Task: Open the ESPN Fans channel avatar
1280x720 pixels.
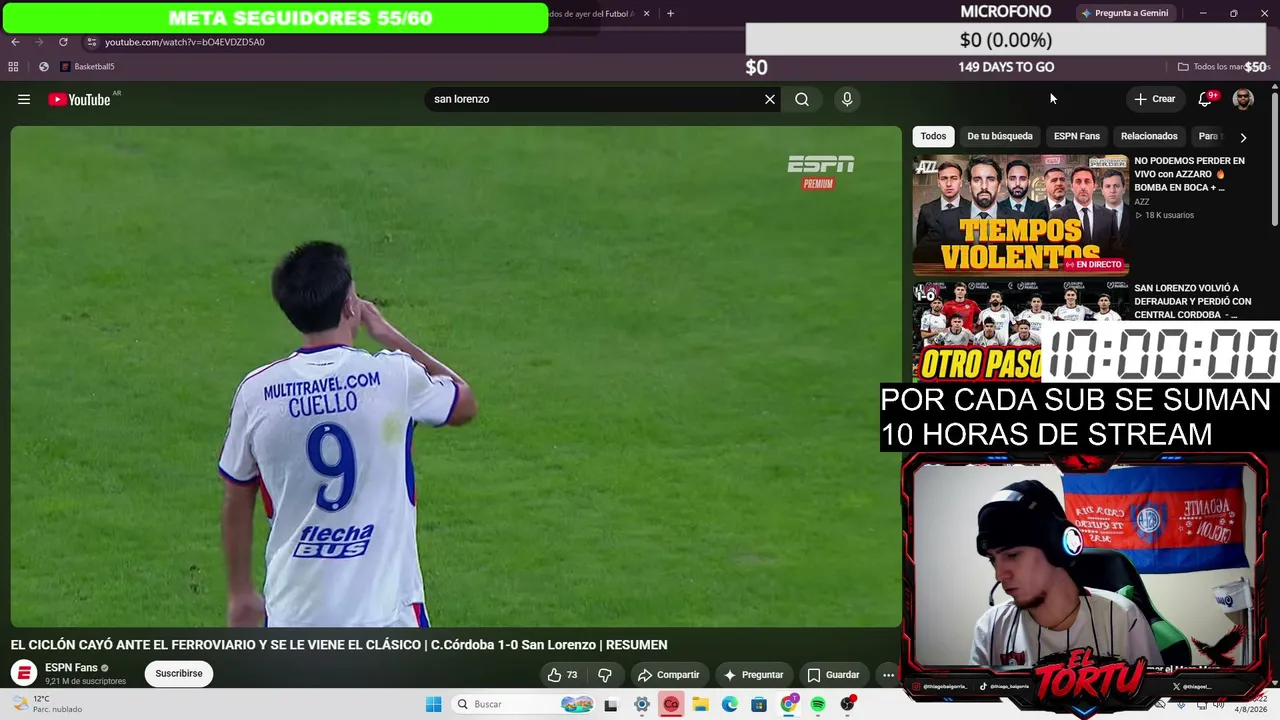Action: 24,673
